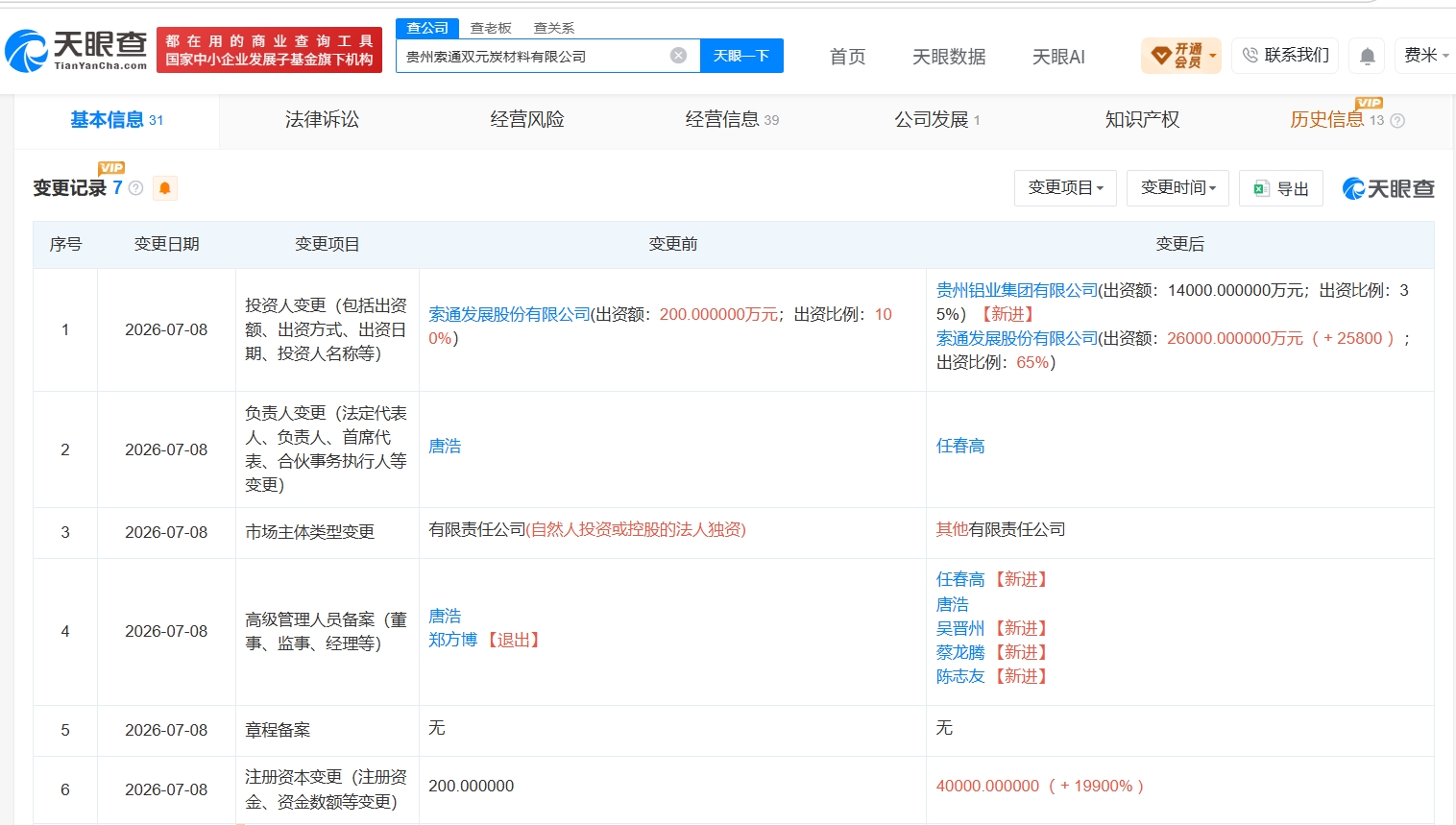Image resolution: width=1456 pixels, height=825 pixels.
Task: Click the 序号 column header
Action: [65, 244]
